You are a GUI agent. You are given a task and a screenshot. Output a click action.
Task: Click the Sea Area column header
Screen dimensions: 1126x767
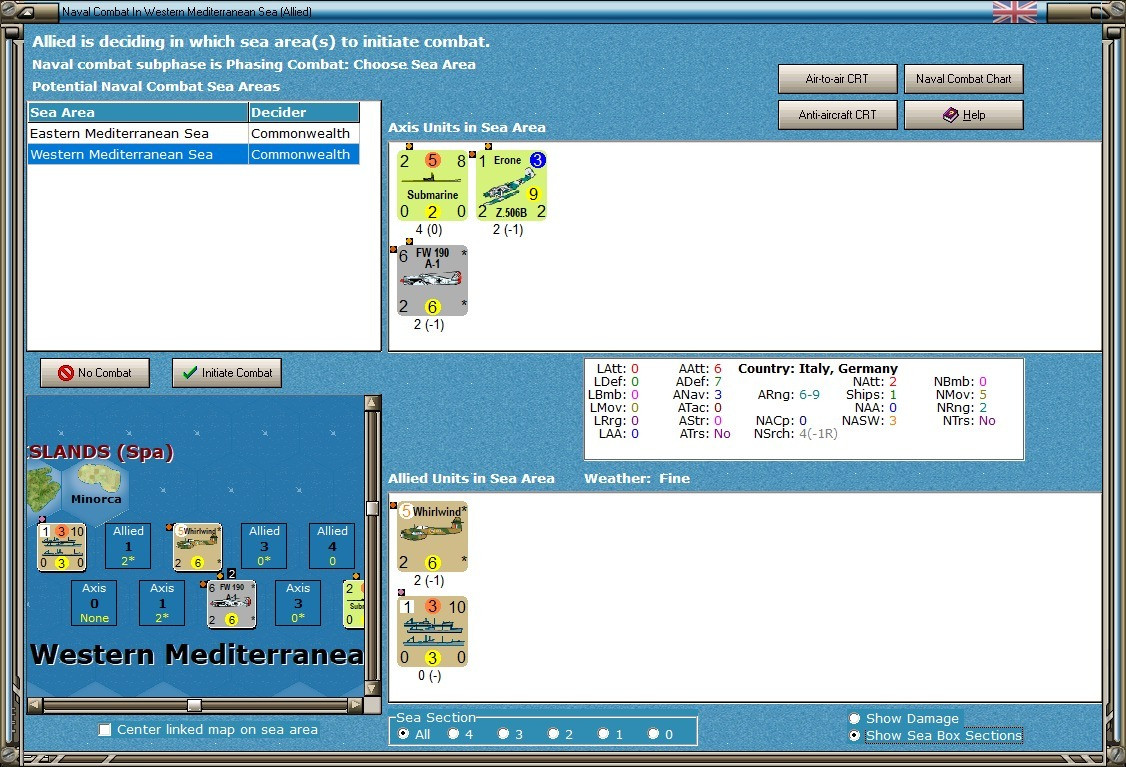point(138,112)
